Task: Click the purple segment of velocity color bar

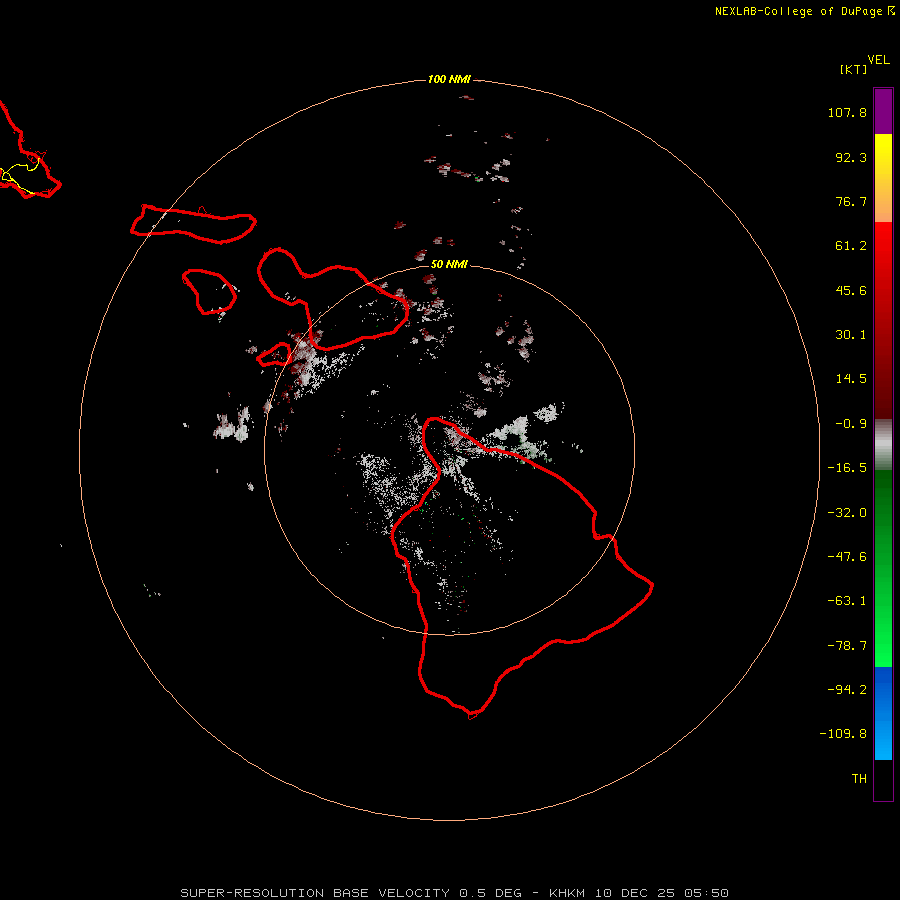Action: 883,111
